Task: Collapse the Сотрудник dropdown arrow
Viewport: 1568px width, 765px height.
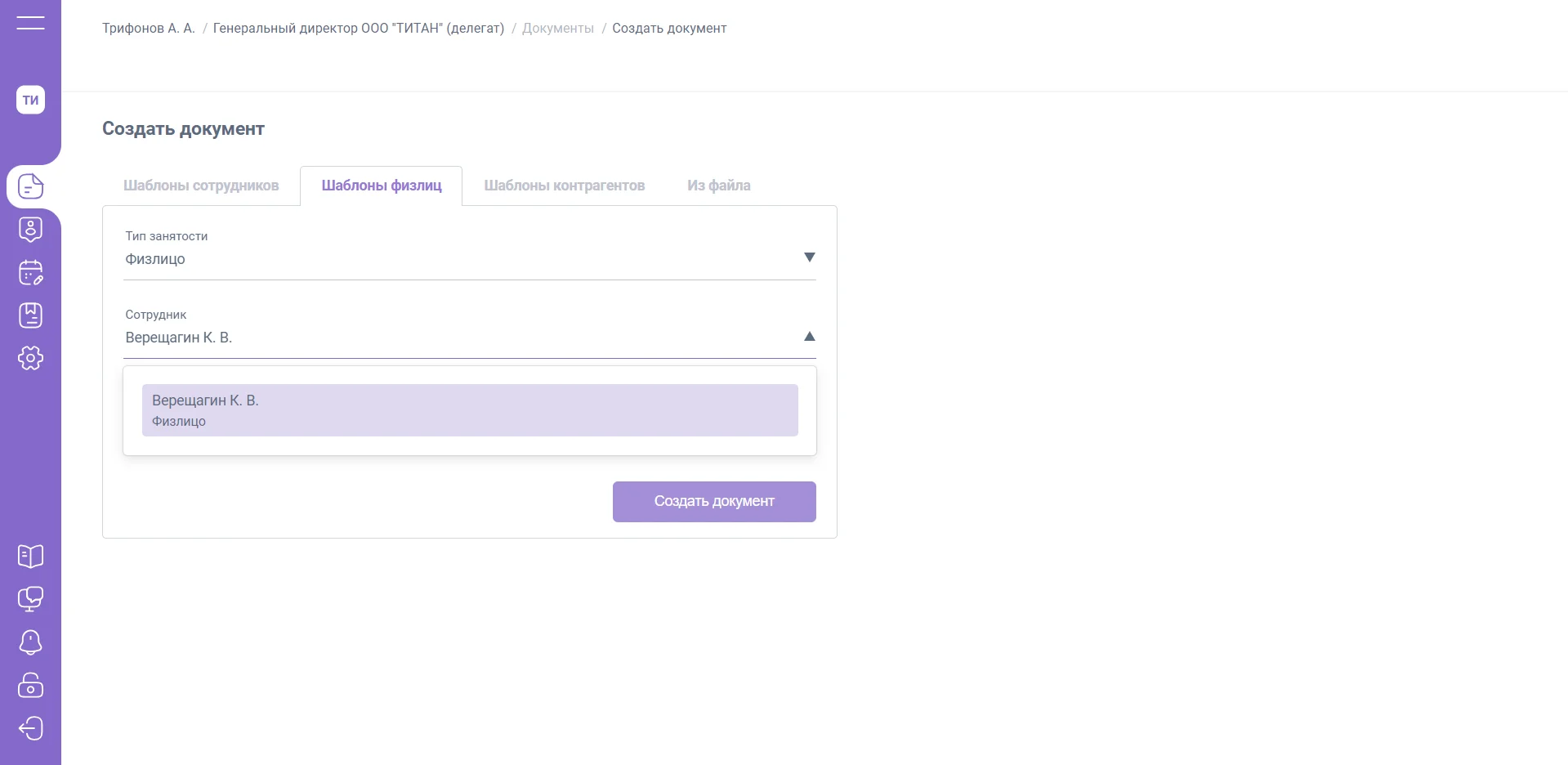Action: coord(809,337)
